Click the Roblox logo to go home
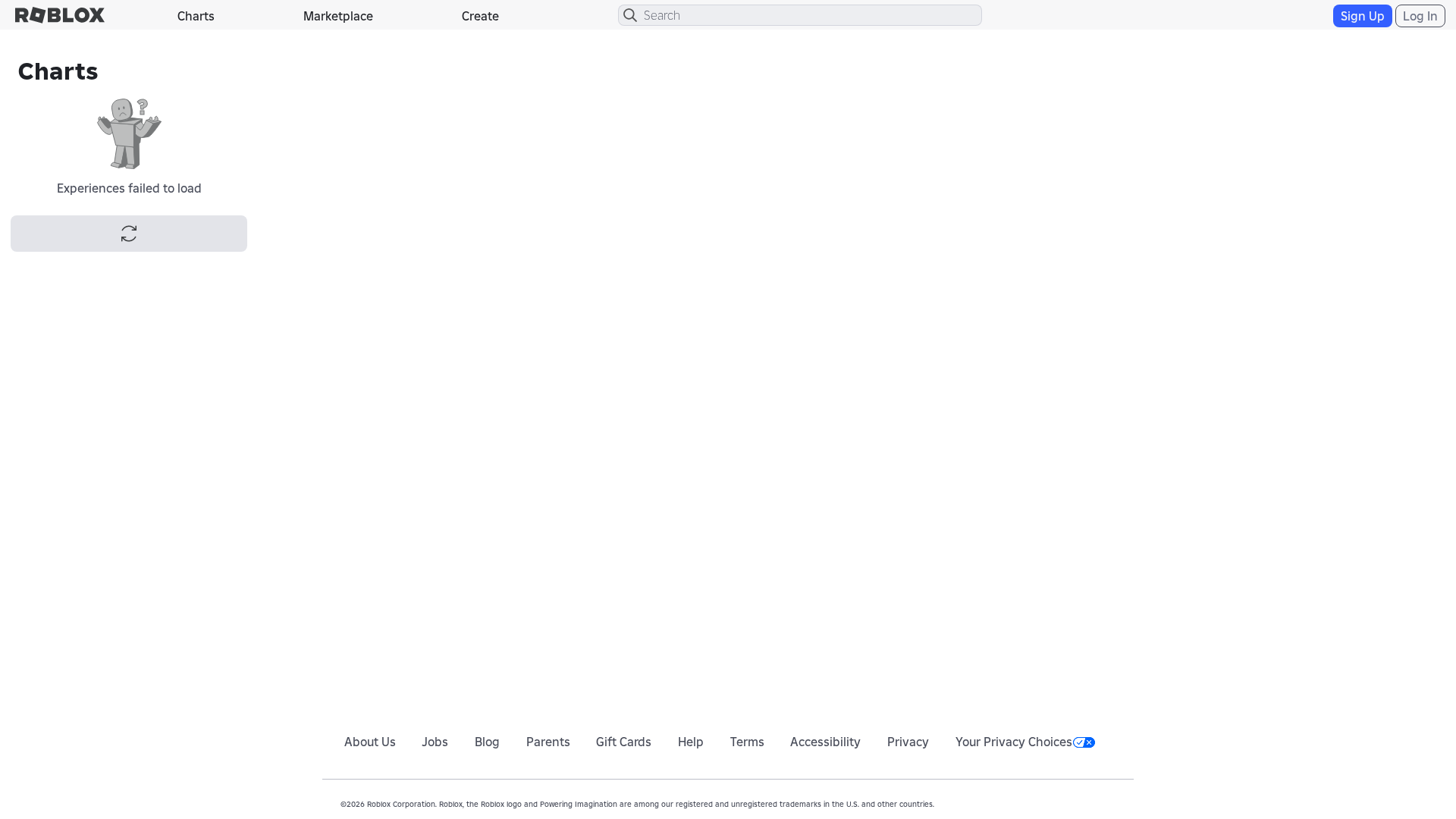This screenshot has height=819, width=1456. point(59,15)
